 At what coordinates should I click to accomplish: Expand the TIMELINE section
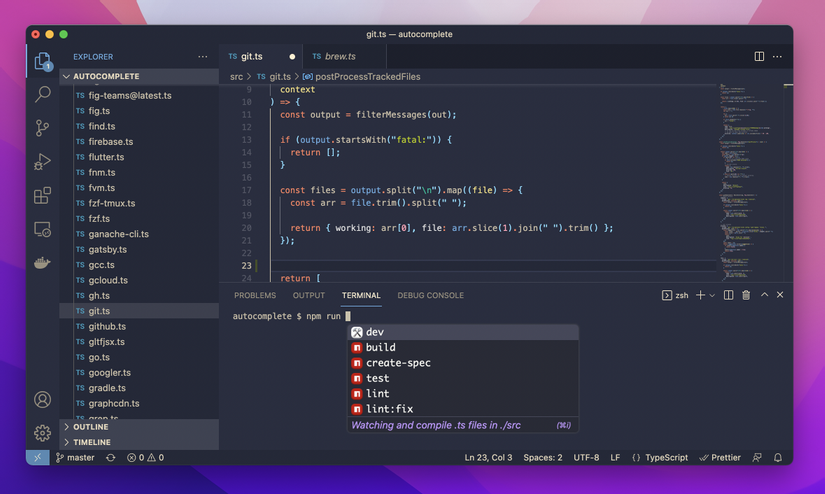pos(139,442)
